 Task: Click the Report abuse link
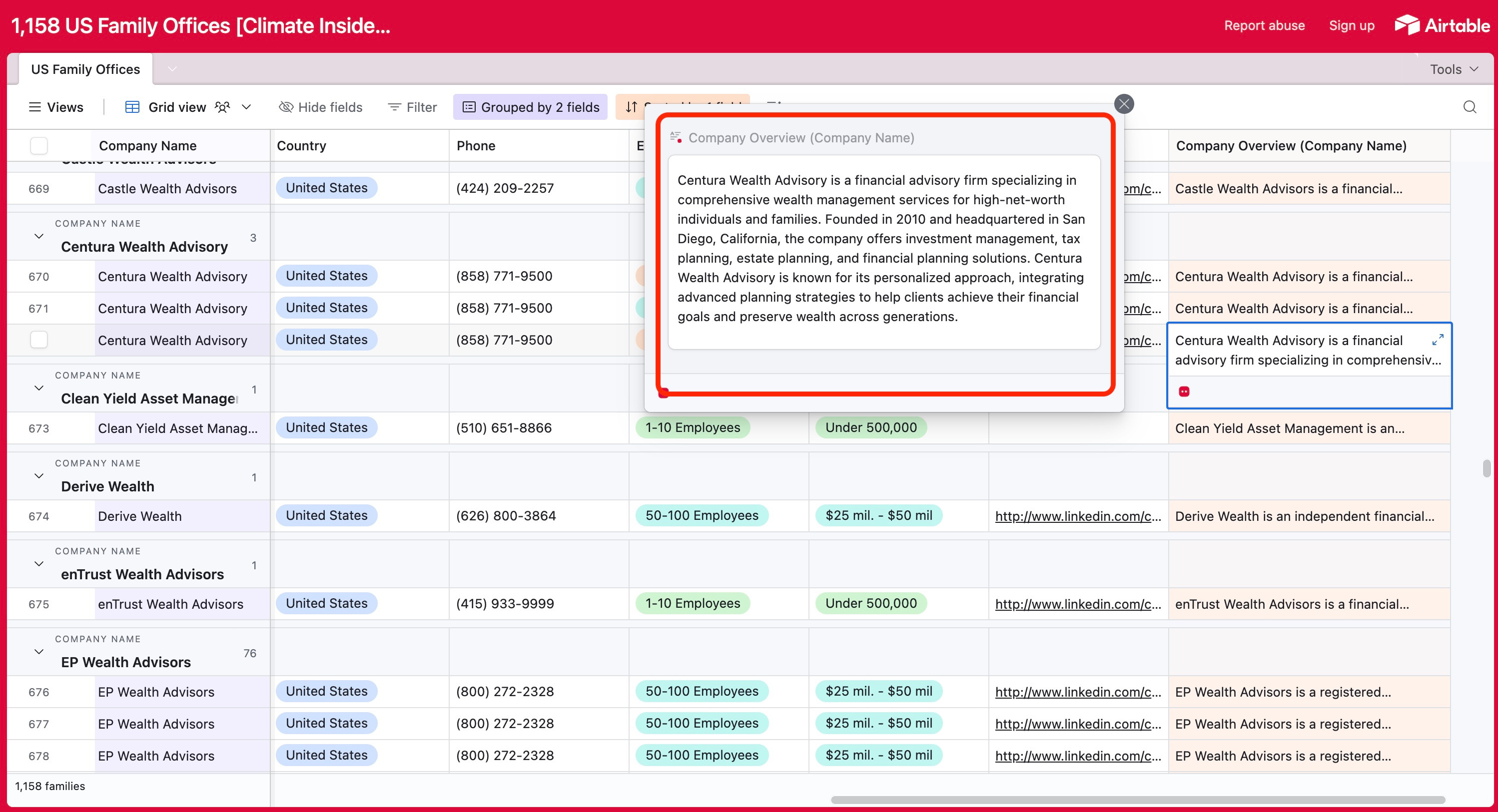(1264, 25)
